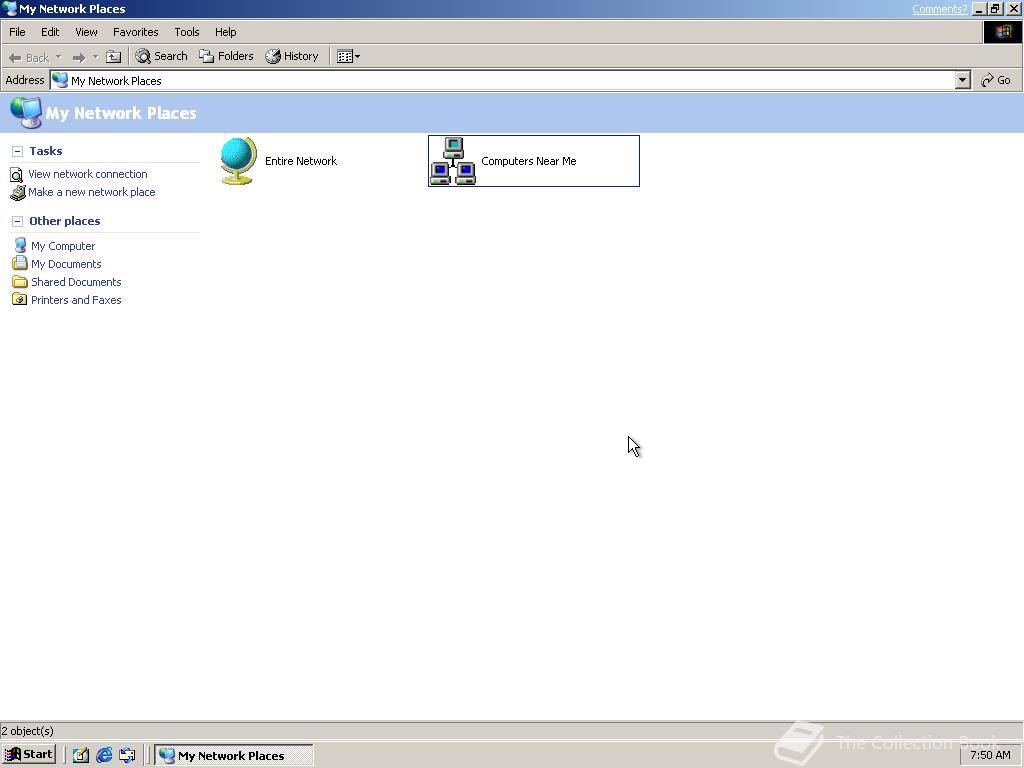
Task: Open Printers and Faxes link
Action: point(76,300)
